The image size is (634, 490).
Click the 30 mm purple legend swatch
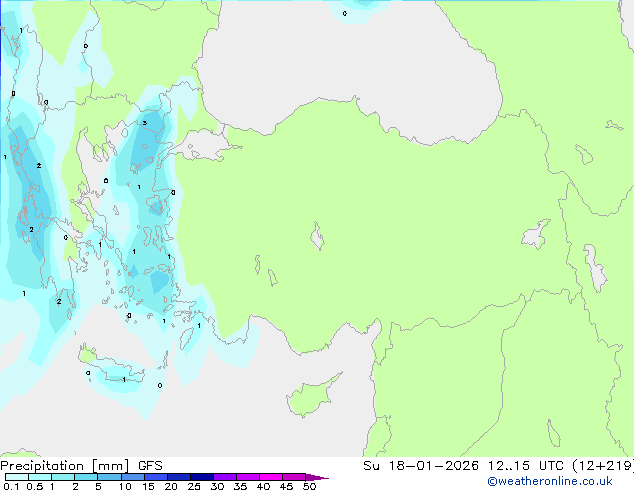[225, 477]
